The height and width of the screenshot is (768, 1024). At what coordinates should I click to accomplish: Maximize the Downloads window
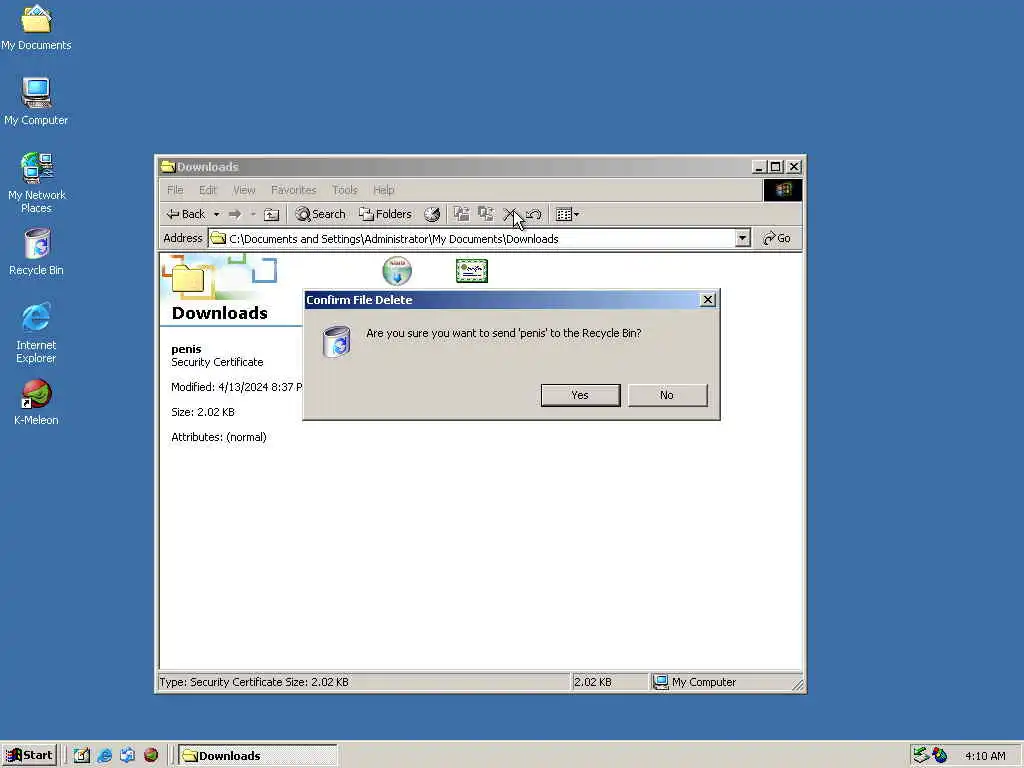775,167
